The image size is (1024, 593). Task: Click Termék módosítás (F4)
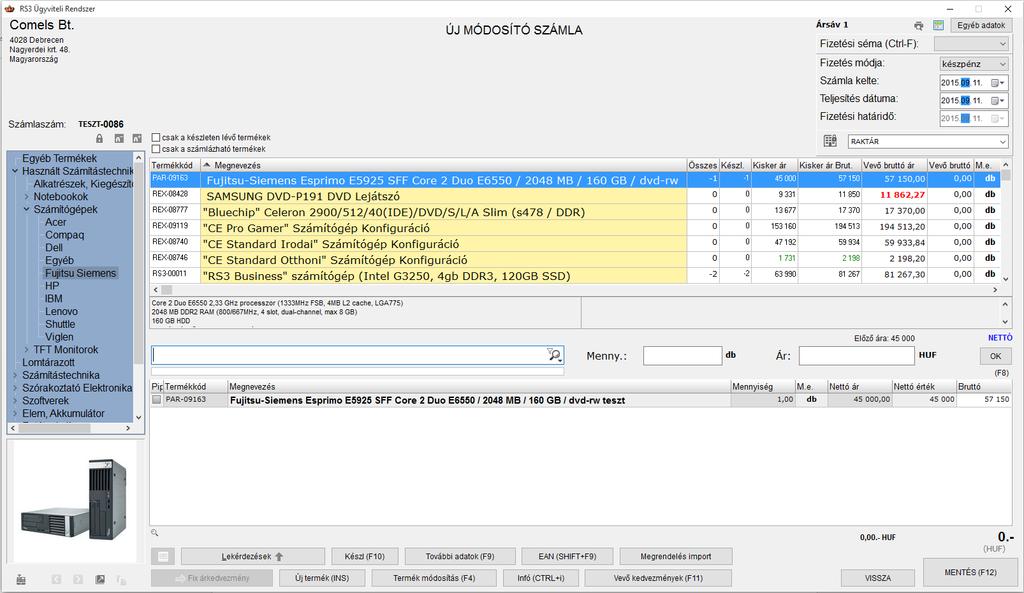tap(434, 578)
